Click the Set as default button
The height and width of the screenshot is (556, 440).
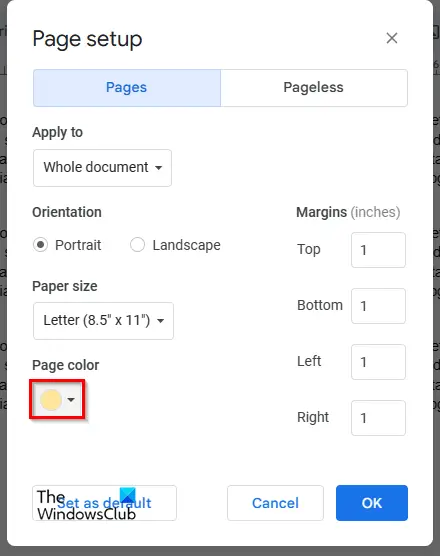pos(105,503)
